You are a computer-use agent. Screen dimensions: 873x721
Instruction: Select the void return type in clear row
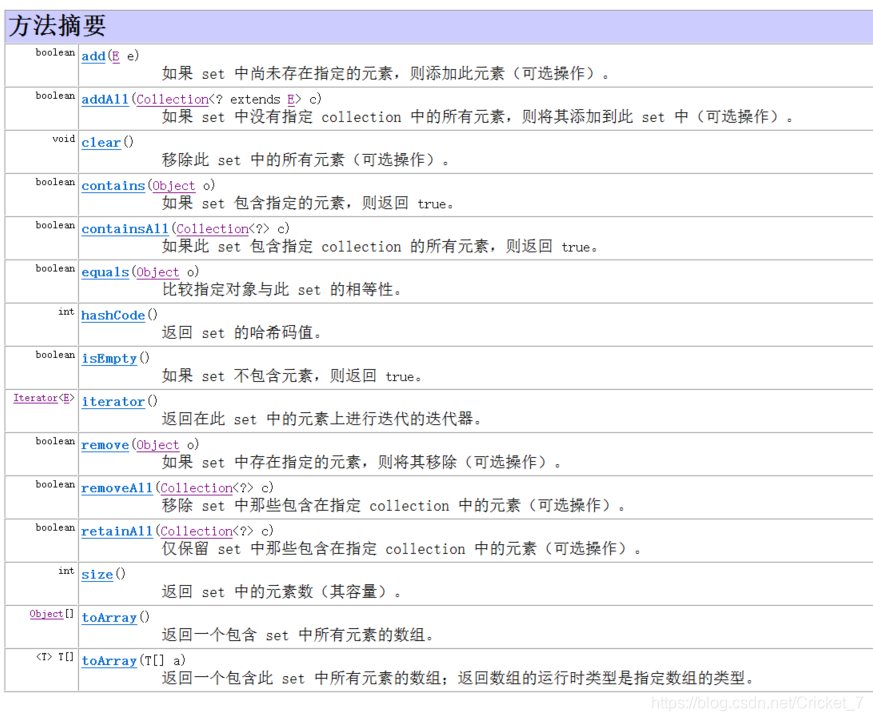coord(63,139)
